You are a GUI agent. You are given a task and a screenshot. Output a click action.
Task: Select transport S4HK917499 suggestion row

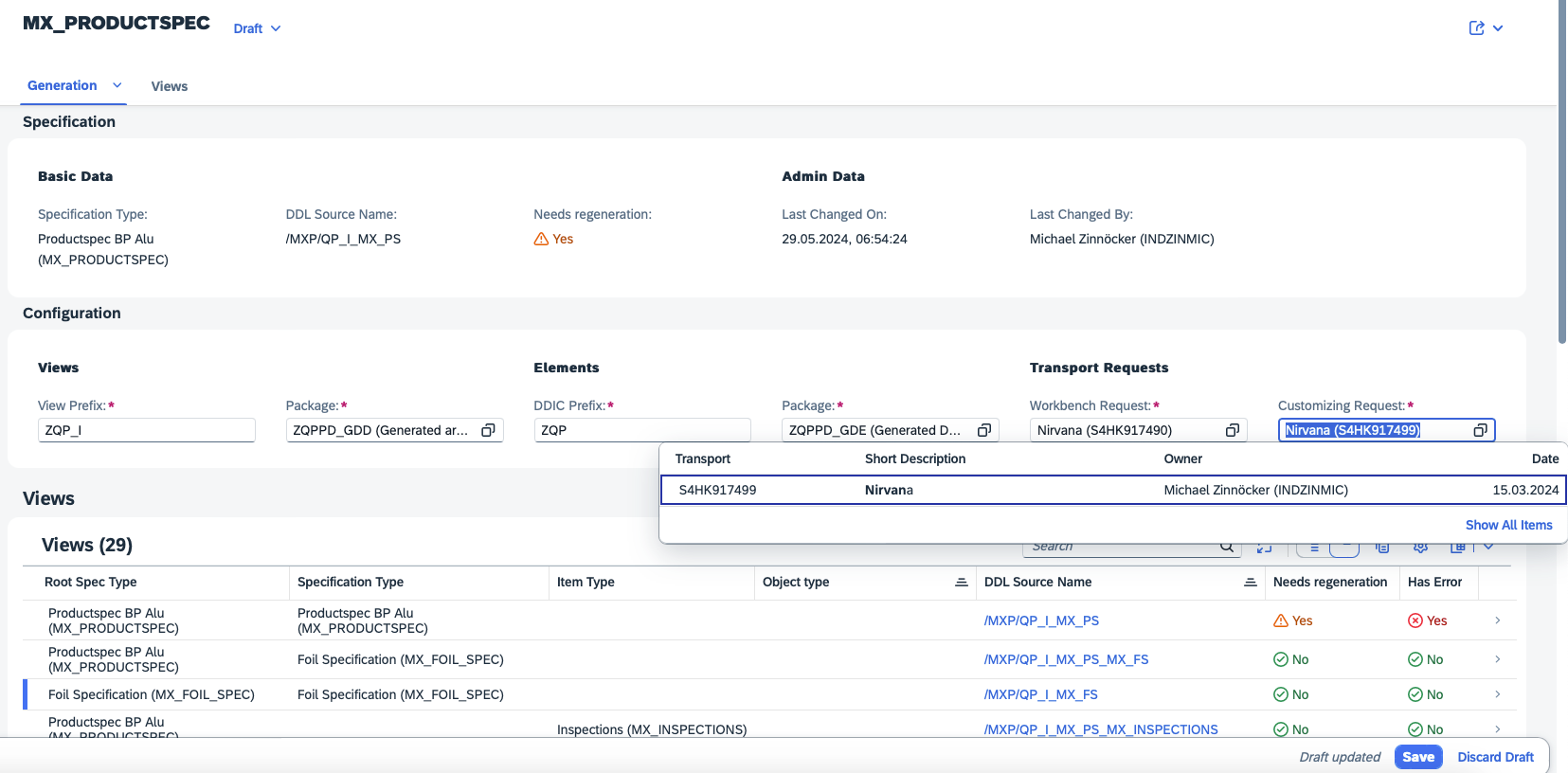[1114, 490]
